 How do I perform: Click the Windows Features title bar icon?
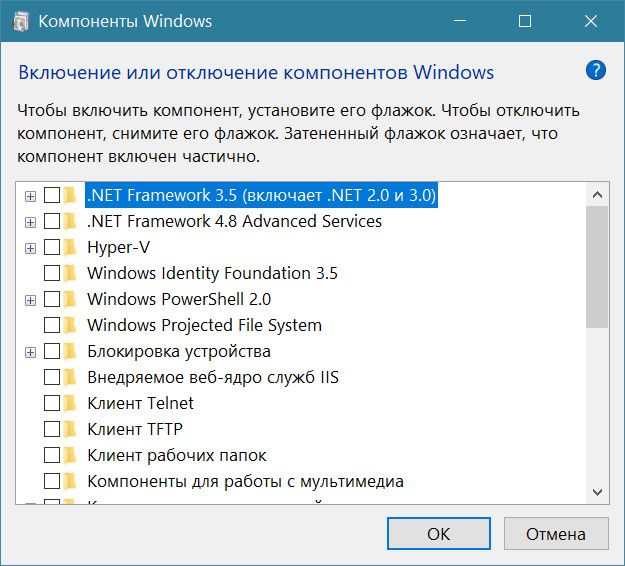[20, 21]
